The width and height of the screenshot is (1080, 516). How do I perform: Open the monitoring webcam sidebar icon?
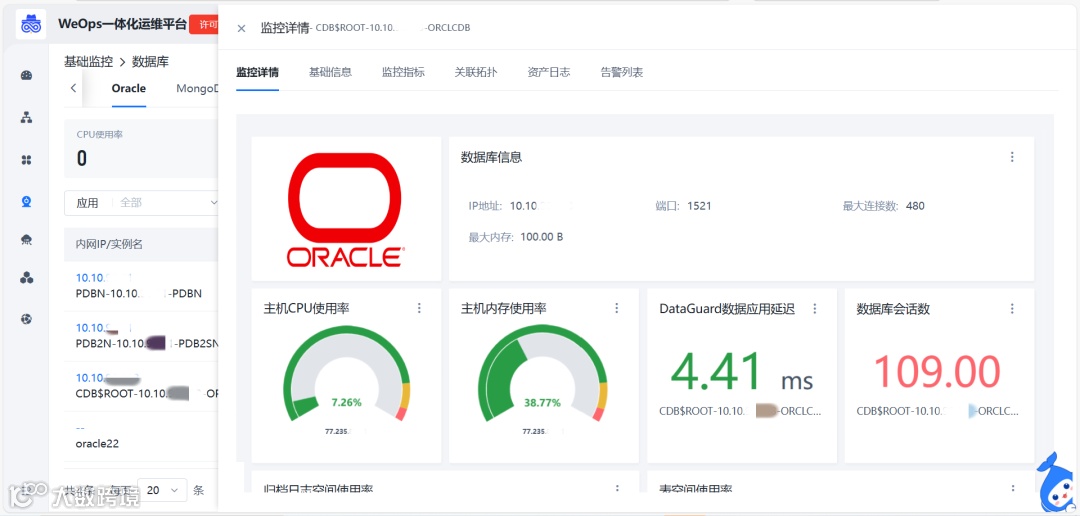tap(27, 202)
